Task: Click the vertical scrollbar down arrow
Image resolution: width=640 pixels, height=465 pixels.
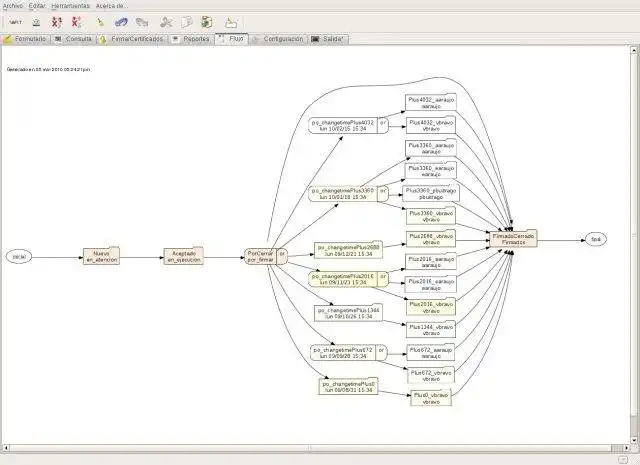Action: [x=634, y=441]
